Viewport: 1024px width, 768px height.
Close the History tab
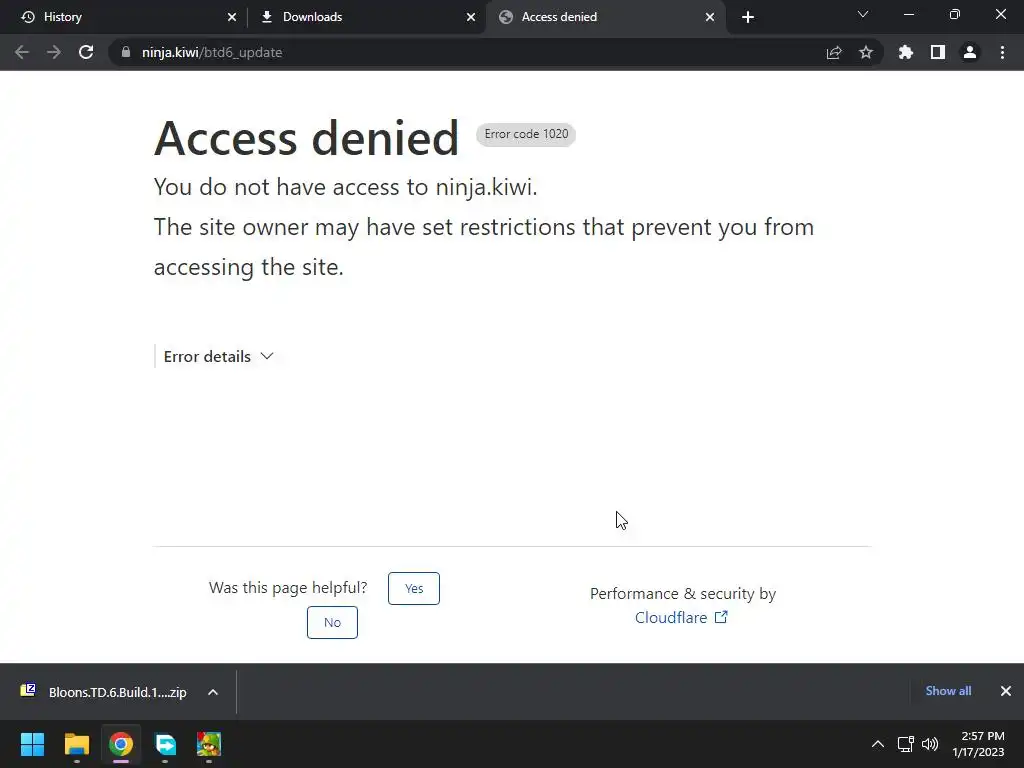(x=232, y=17)
